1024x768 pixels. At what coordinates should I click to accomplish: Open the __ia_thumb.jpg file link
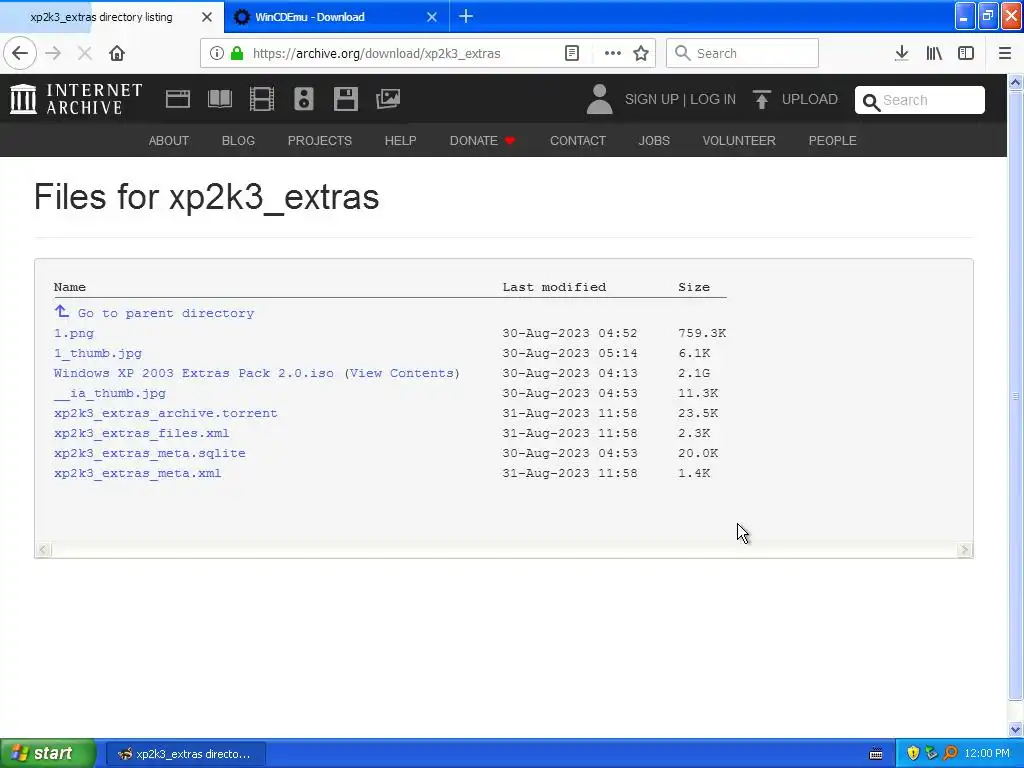pyautogui.click(x=110, y=393)
